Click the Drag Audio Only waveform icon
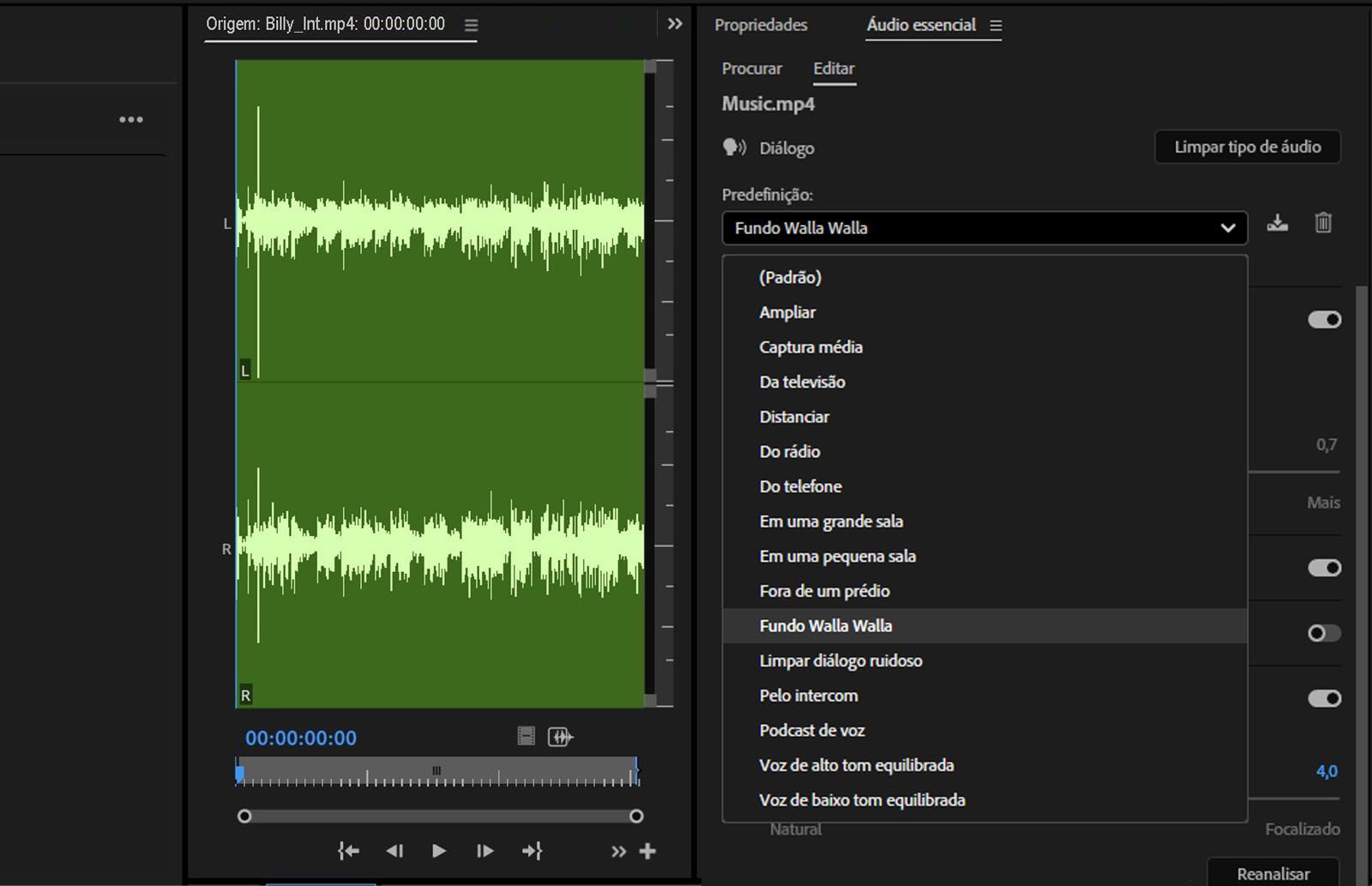 pyautogui.click(x=560, y=737)
